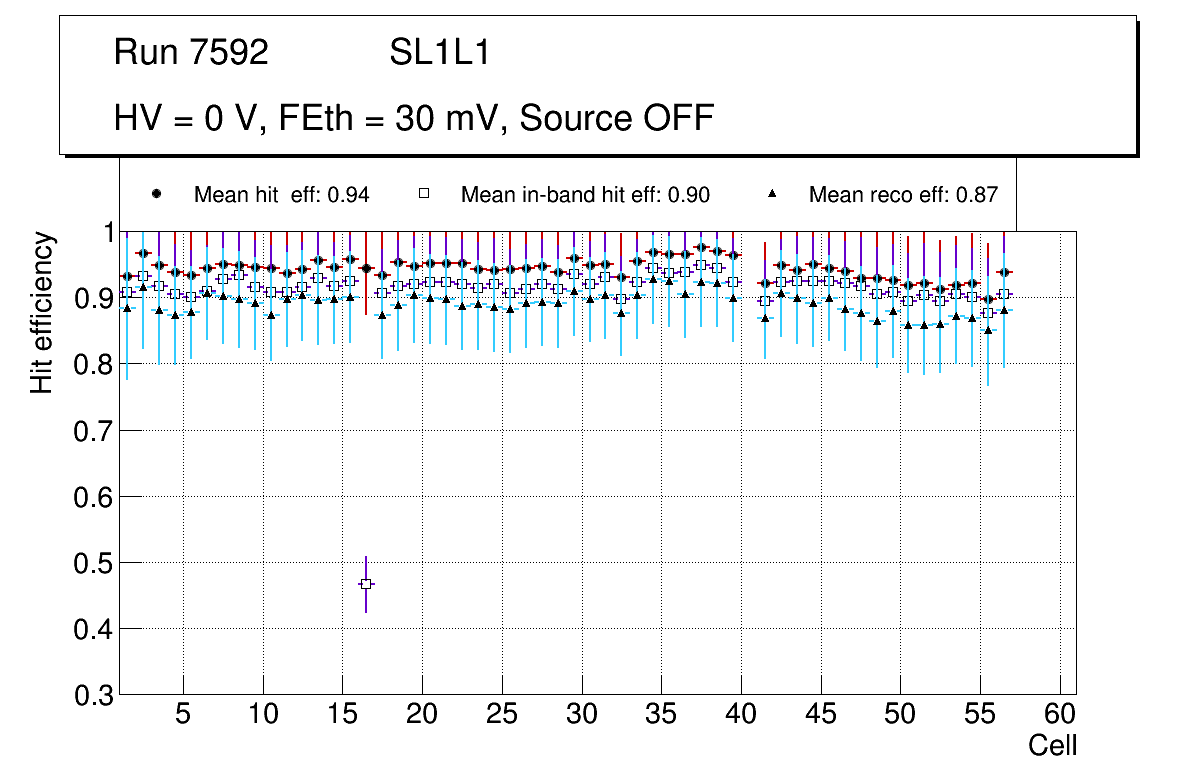This screenshot has width=1196, height=772.
Task: Click the filled circle legend marker
Action: pos(155,194)
